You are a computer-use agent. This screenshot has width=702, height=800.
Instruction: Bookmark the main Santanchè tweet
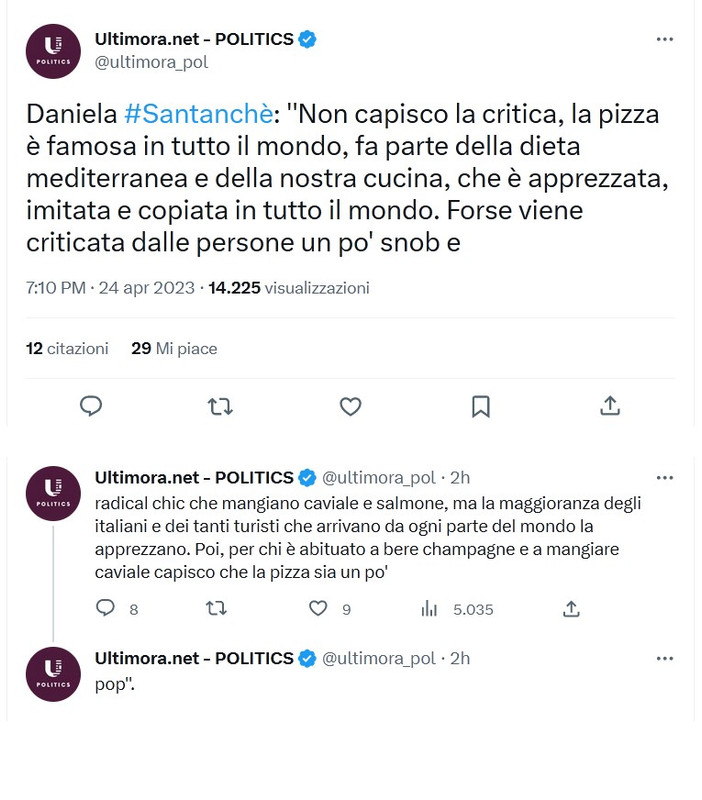pos(480,406)
